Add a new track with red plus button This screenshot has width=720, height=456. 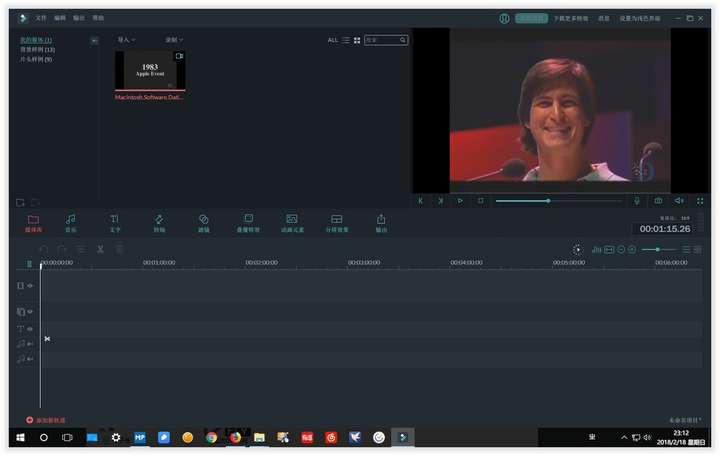(29, 420)
